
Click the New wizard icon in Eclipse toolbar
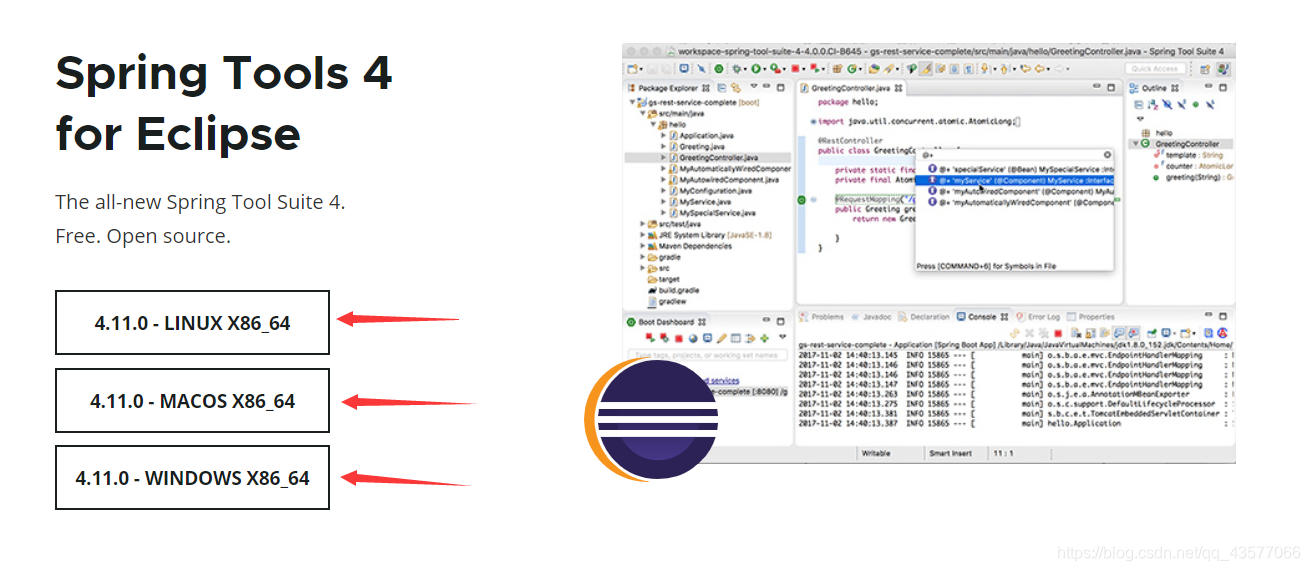pos(631,69)
